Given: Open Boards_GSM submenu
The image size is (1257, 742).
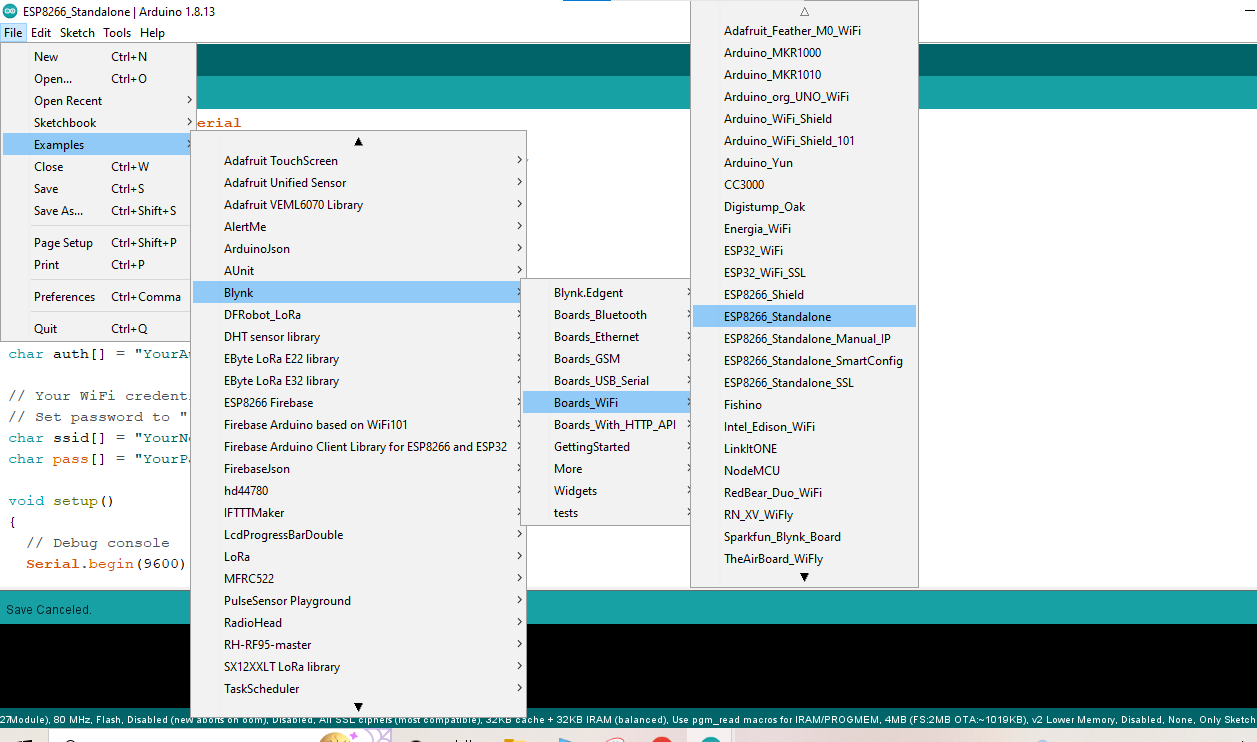Looking at the screenshot, I should click(607, 359).
